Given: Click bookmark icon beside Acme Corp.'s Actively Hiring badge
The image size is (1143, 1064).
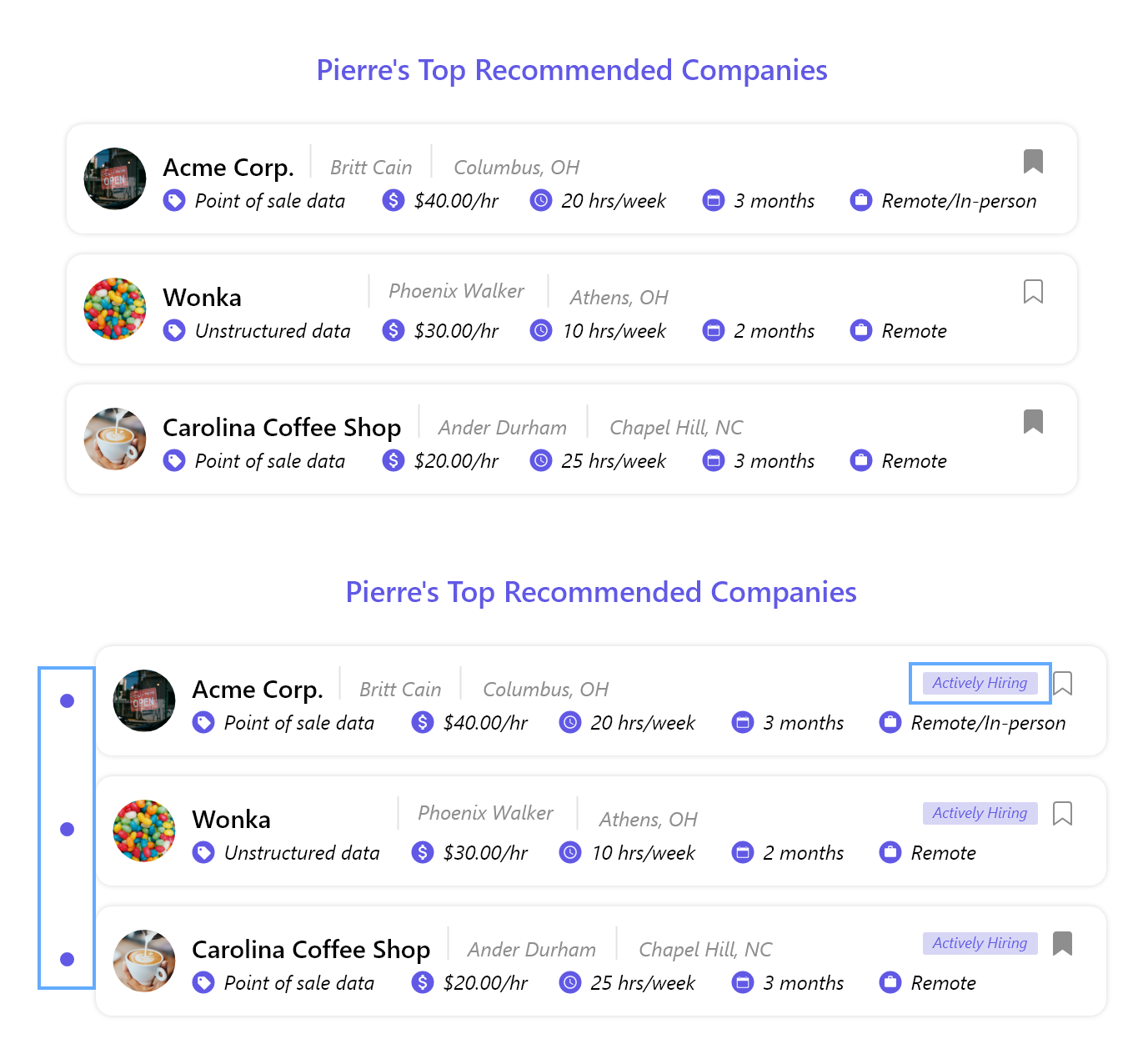Looking at the screenshot, I should [x=1062, y=683].
